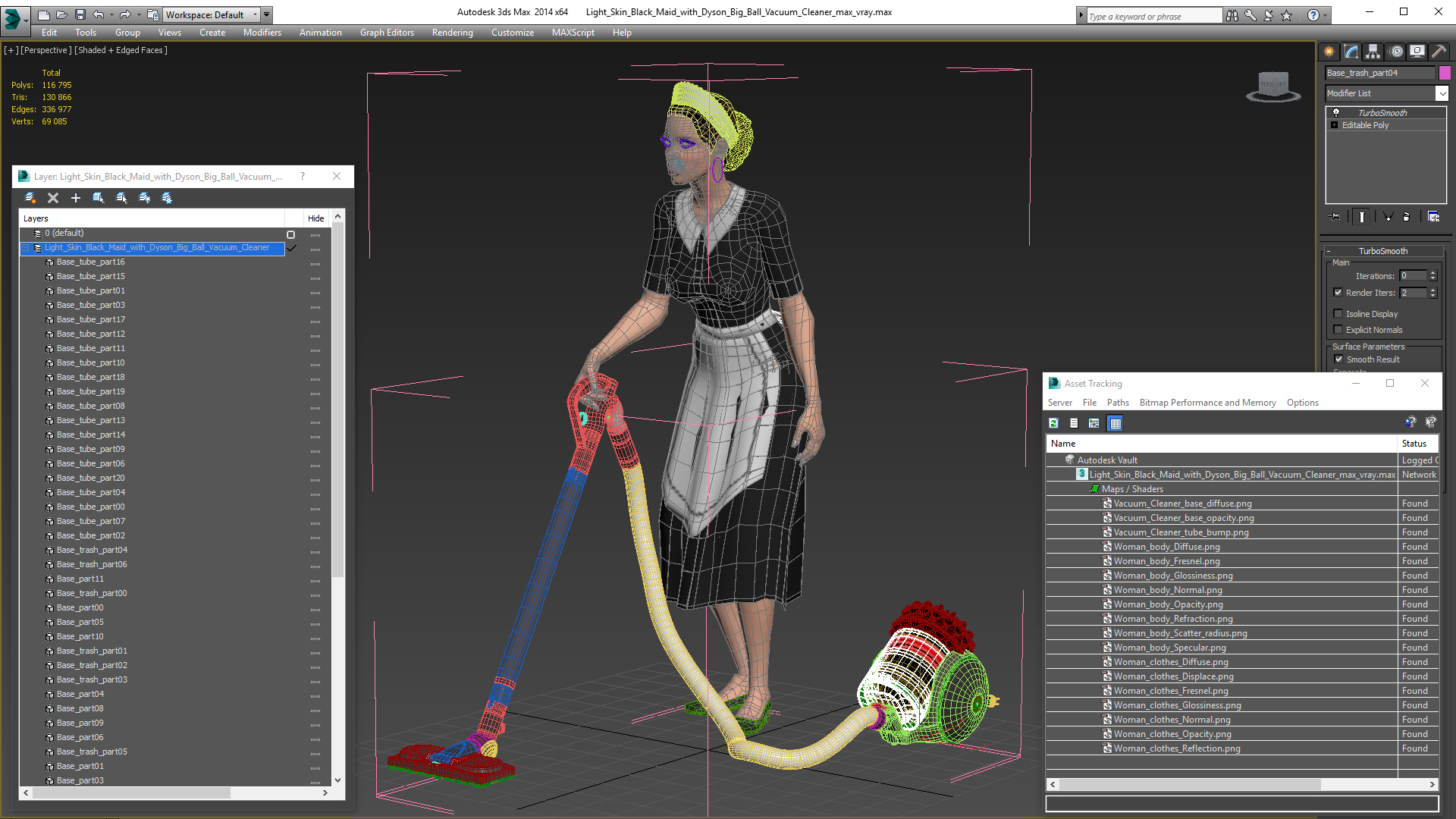Expand InfoCenter search arrow
The width and height of the screenshot is (1456, 819).
1081,15
